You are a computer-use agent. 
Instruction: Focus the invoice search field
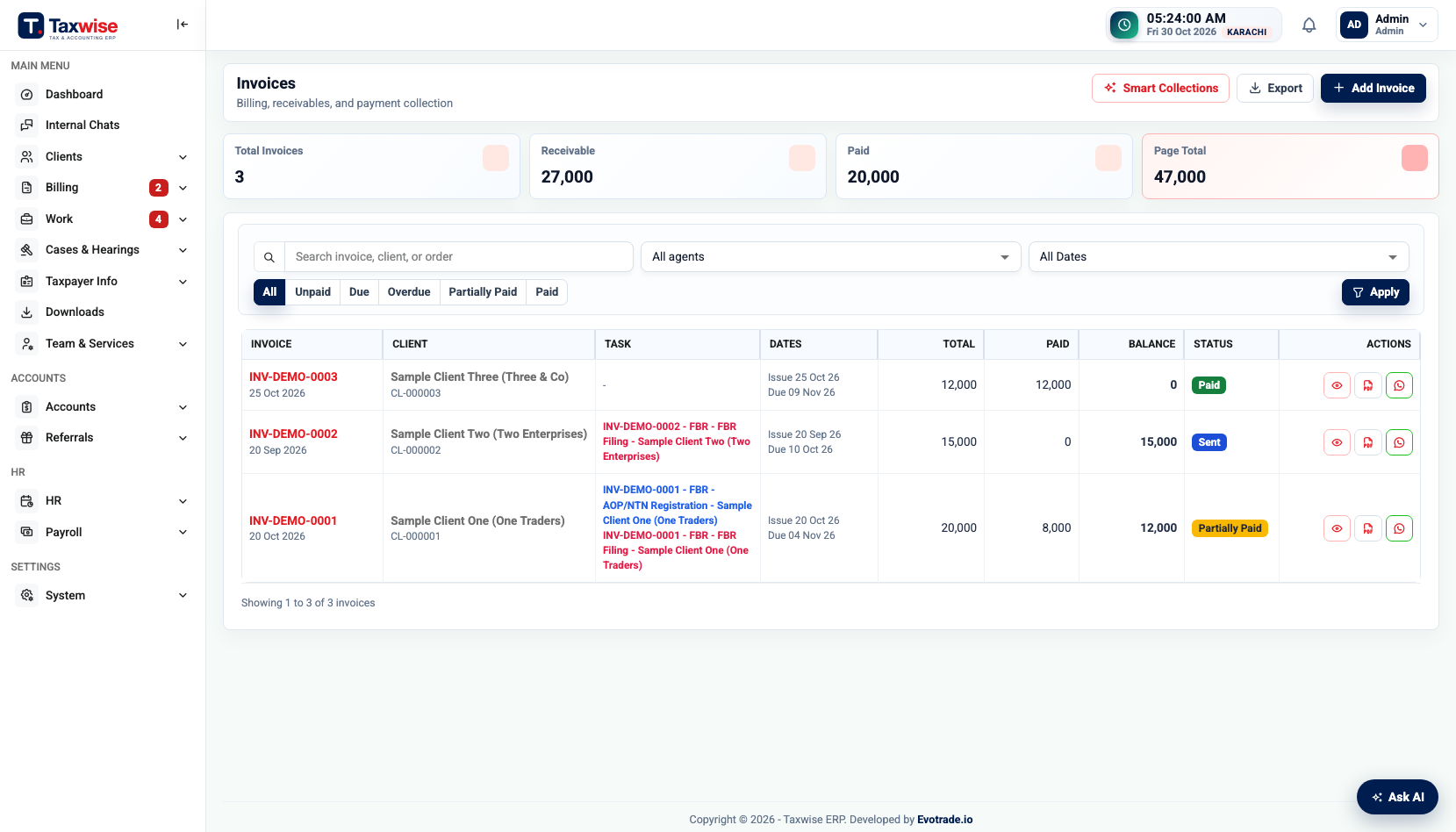click(x=458, y=257)
